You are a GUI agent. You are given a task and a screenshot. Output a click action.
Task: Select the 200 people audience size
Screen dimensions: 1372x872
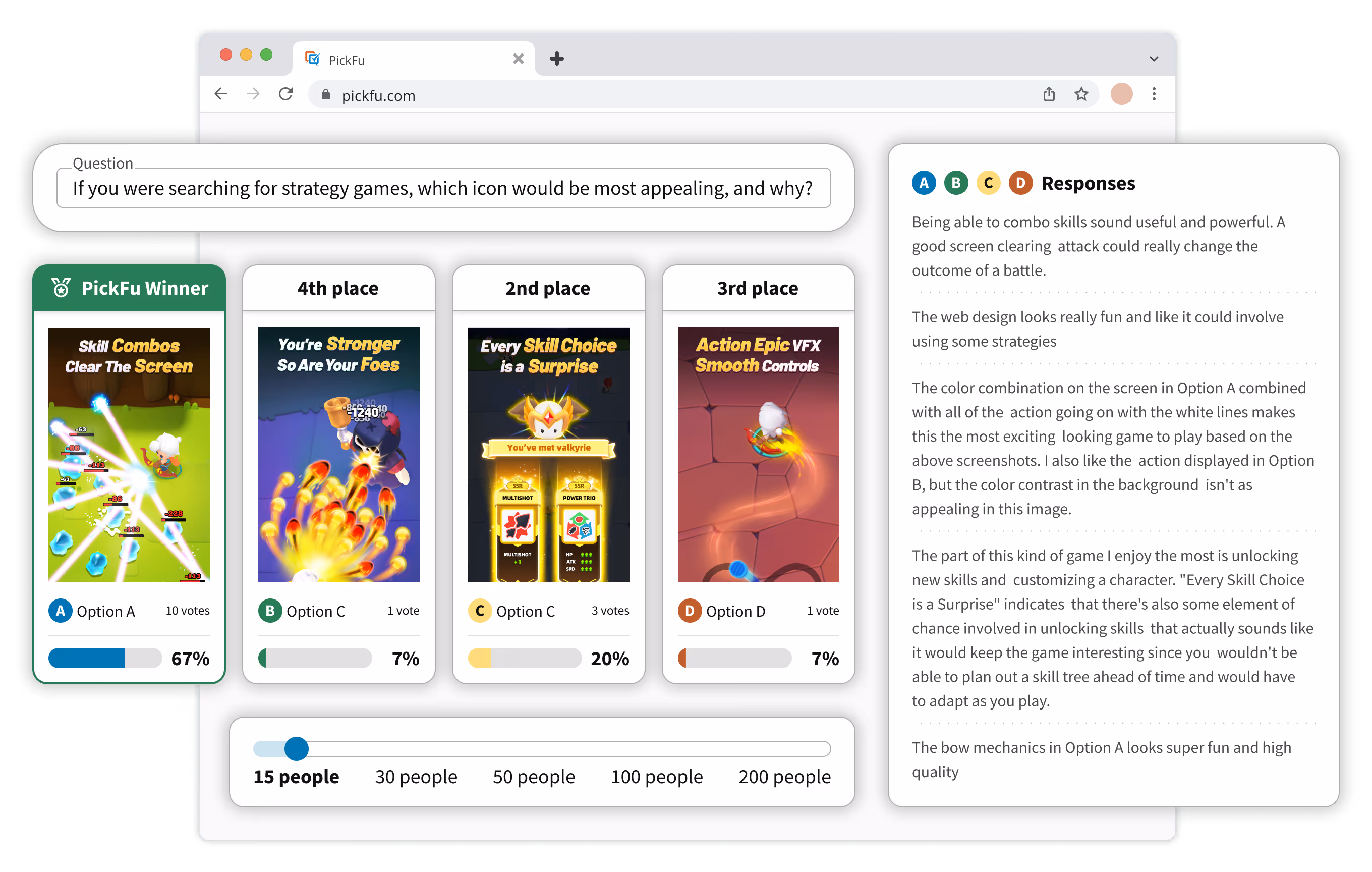click(784, 776)
